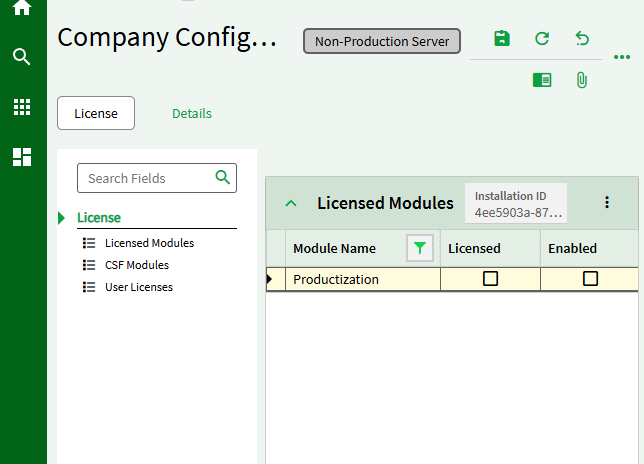The image size is (644, 464).
Task: Toggle the side panel layout icon
Action: pyautogui.click(x=542, y=80)
